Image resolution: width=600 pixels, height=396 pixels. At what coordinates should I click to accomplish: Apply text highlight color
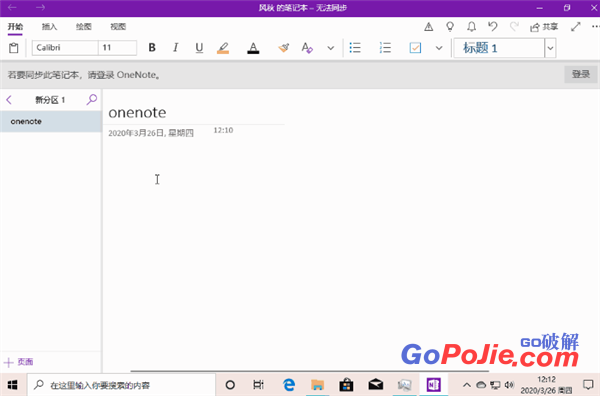223,48
